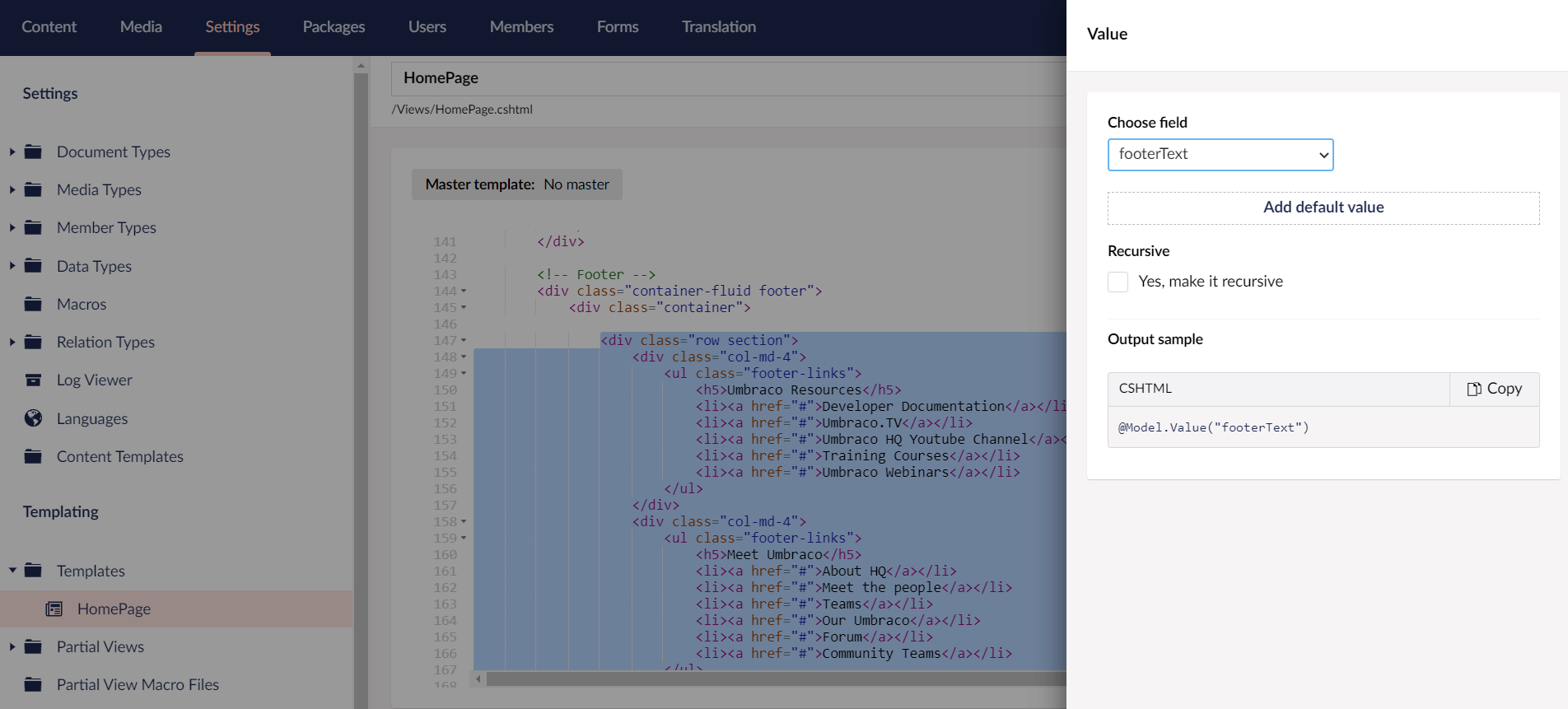Open the Members section tab
1568x709 pixels.
[x=521, y=27]
